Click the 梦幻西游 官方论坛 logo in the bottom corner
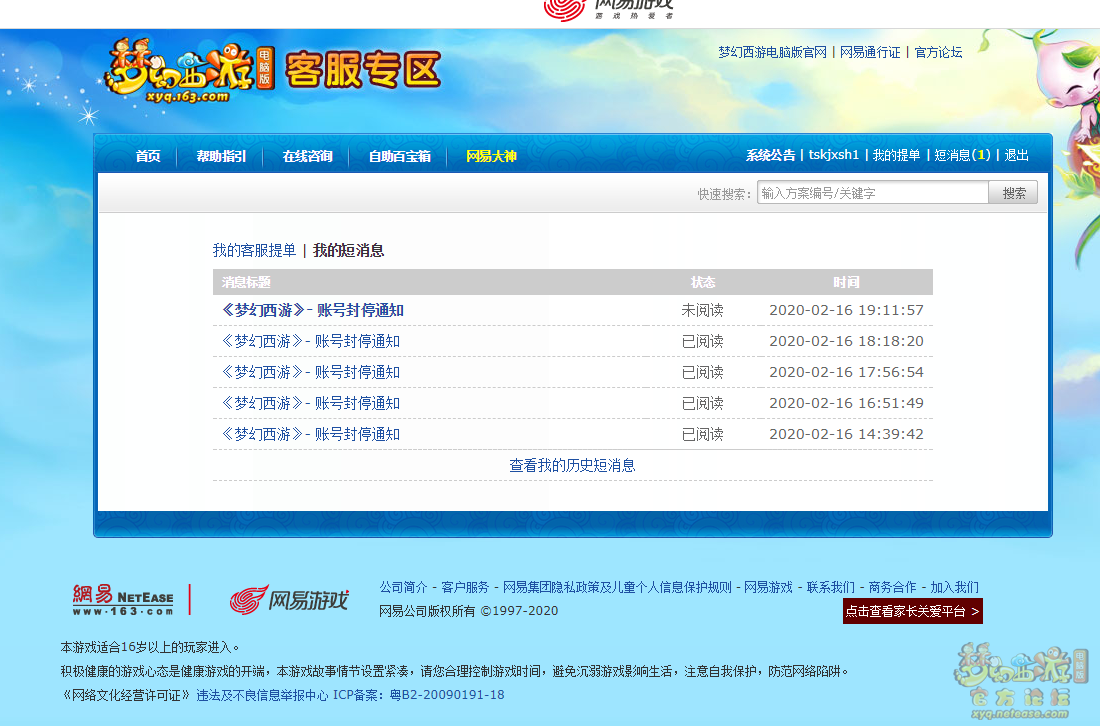Viewport: 1100px width, 726px height. coord(1021,680)
